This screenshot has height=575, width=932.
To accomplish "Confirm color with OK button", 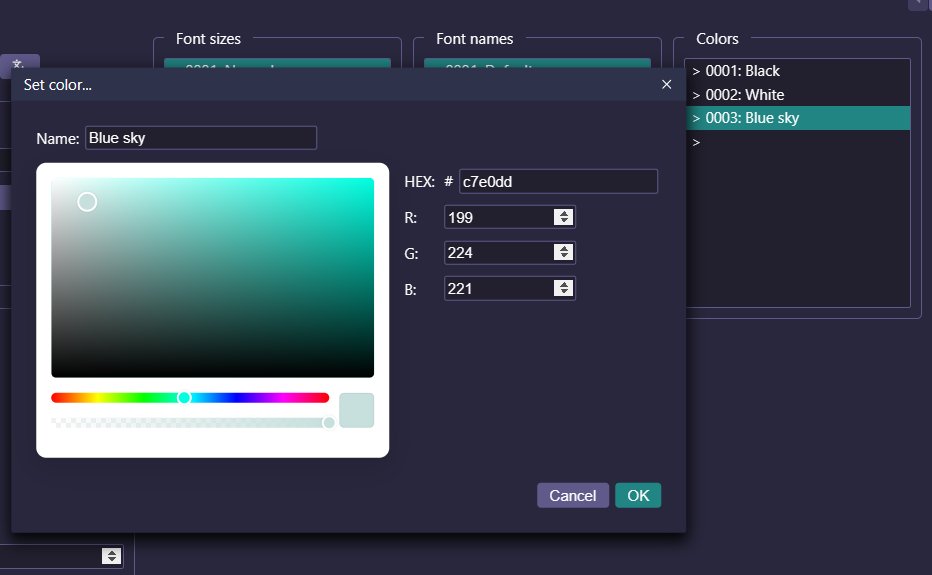I will click(638, 495).
